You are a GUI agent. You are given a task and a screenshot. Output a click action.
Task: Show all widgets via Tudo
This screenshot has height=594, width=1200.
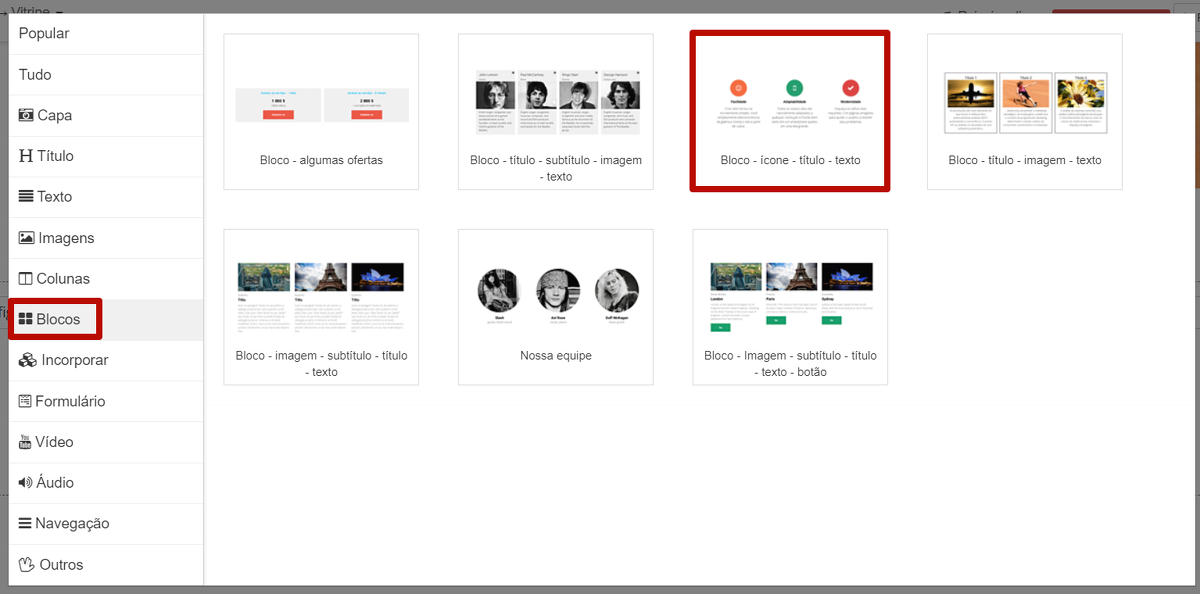[35, 75]
